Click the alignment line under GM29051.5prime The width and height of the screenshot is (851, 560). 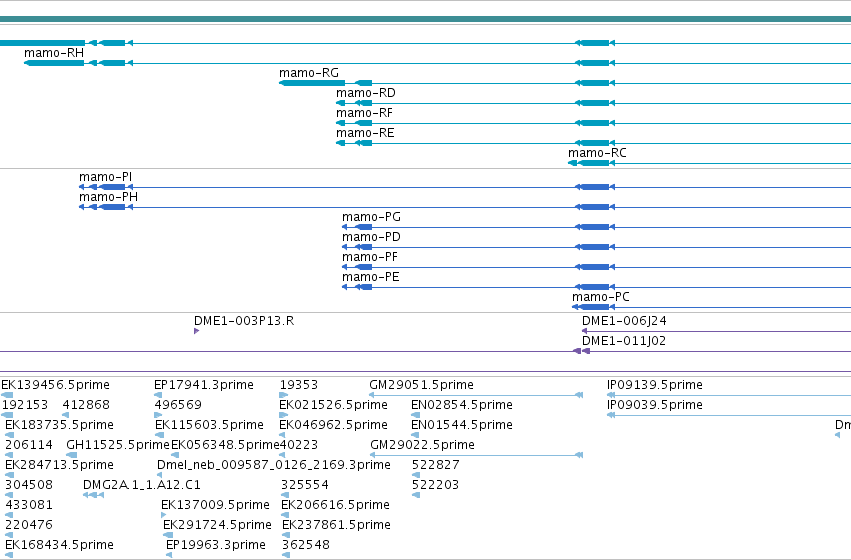tap(476, 395)
